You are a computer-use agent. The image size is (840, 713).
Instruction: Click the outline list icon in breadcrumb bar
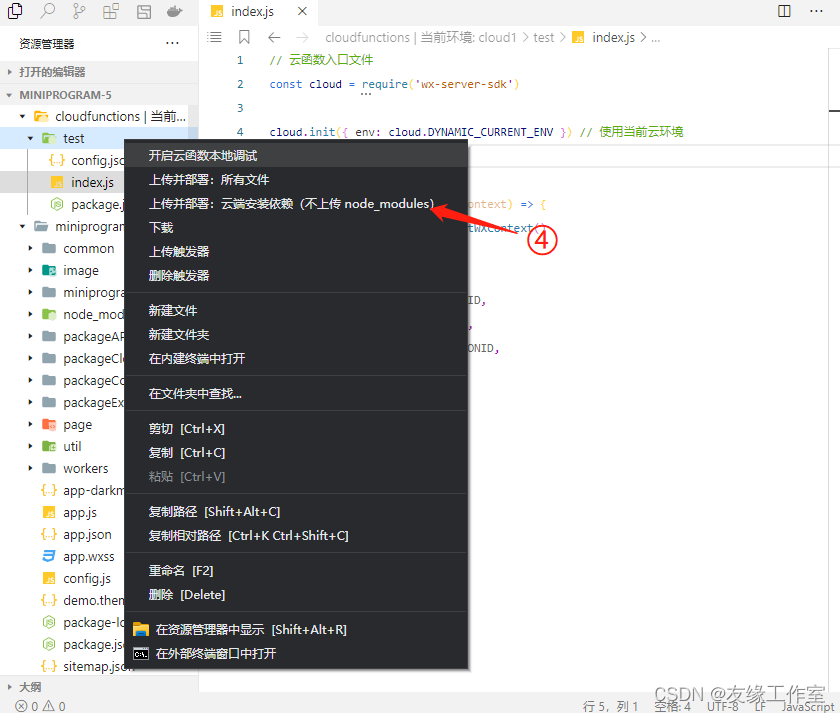214,37
